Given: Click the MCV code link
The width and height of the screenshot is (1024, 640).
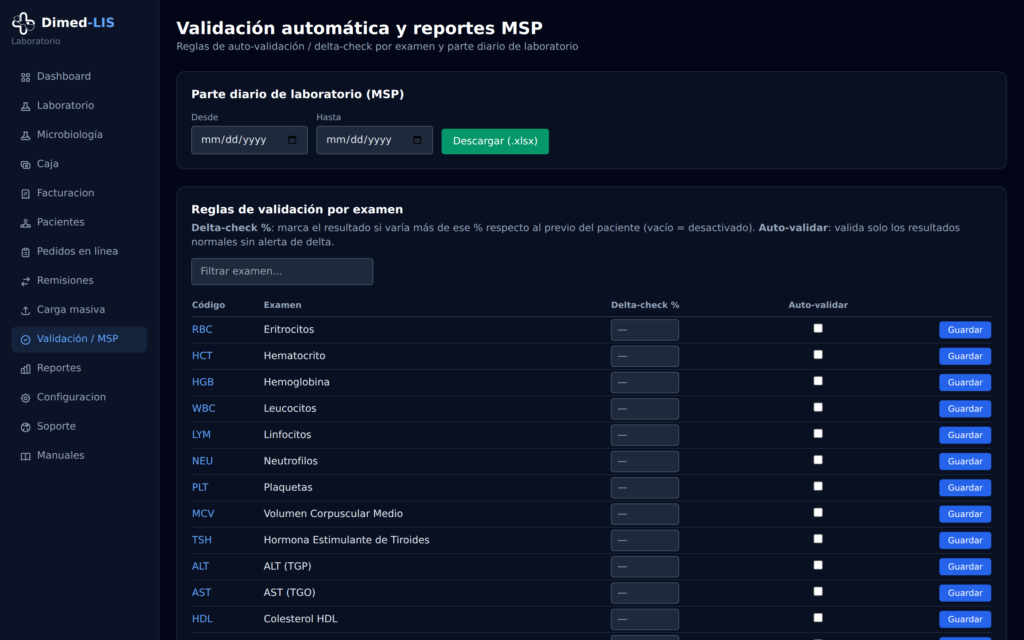Looking at the screenshot, I should (x=202, y=513).
